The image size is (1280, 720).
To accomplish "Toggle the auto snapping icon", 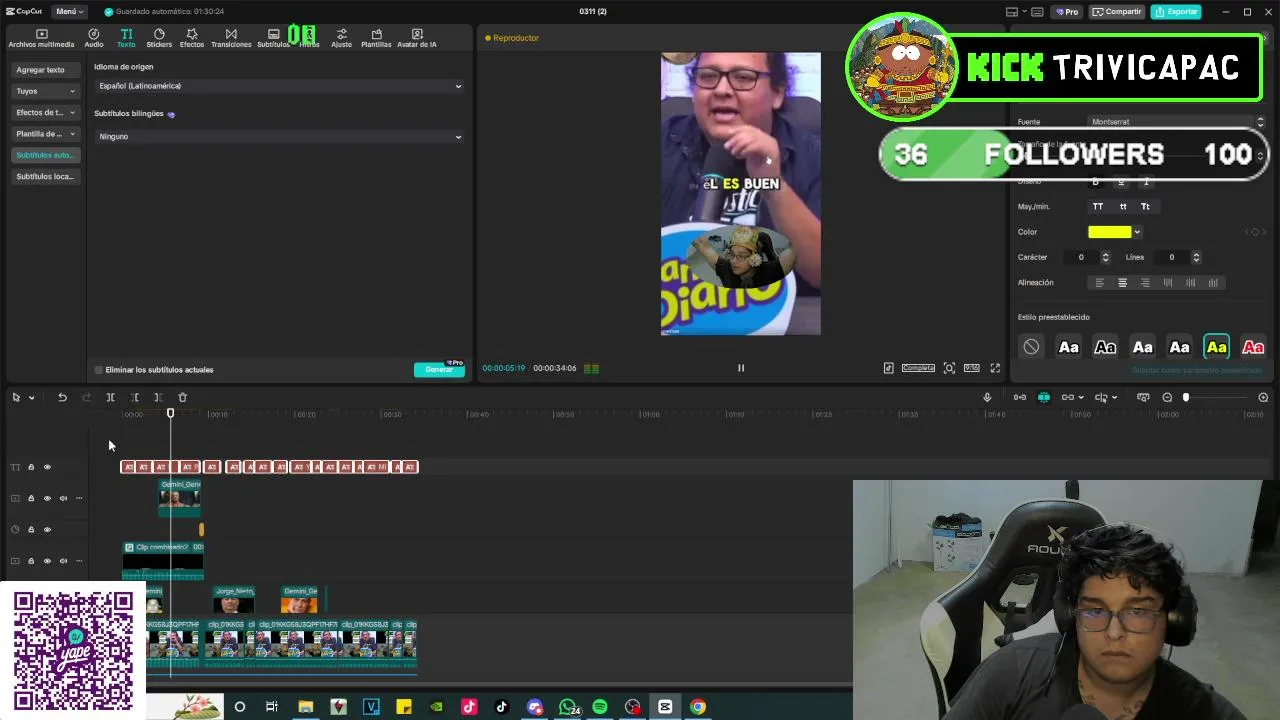I will pos(1043,398).
